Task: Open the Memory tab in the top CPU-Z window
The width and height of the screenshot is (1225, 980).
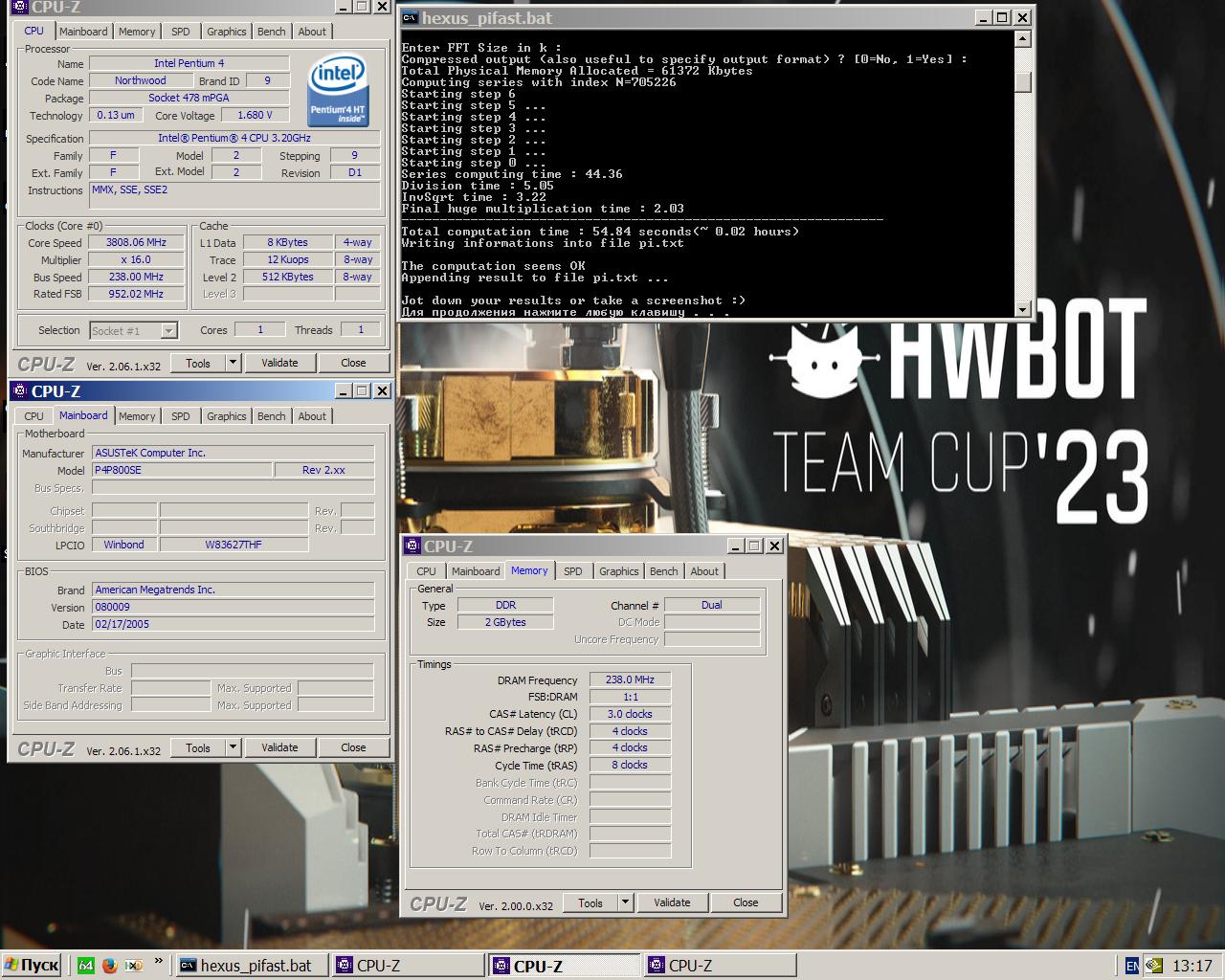Action: pos(137,32)
